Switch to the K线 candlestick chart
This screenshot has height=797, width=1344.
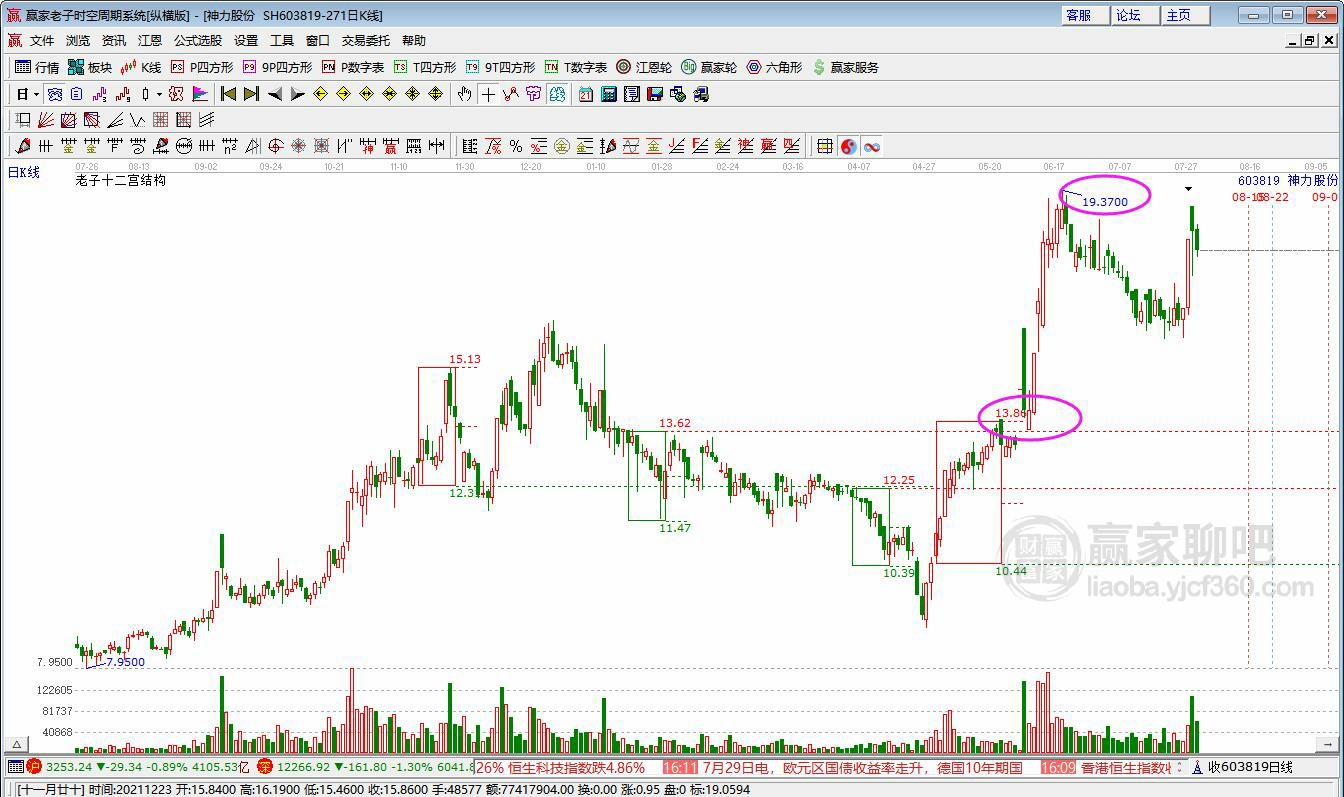[x=141, y=67]
